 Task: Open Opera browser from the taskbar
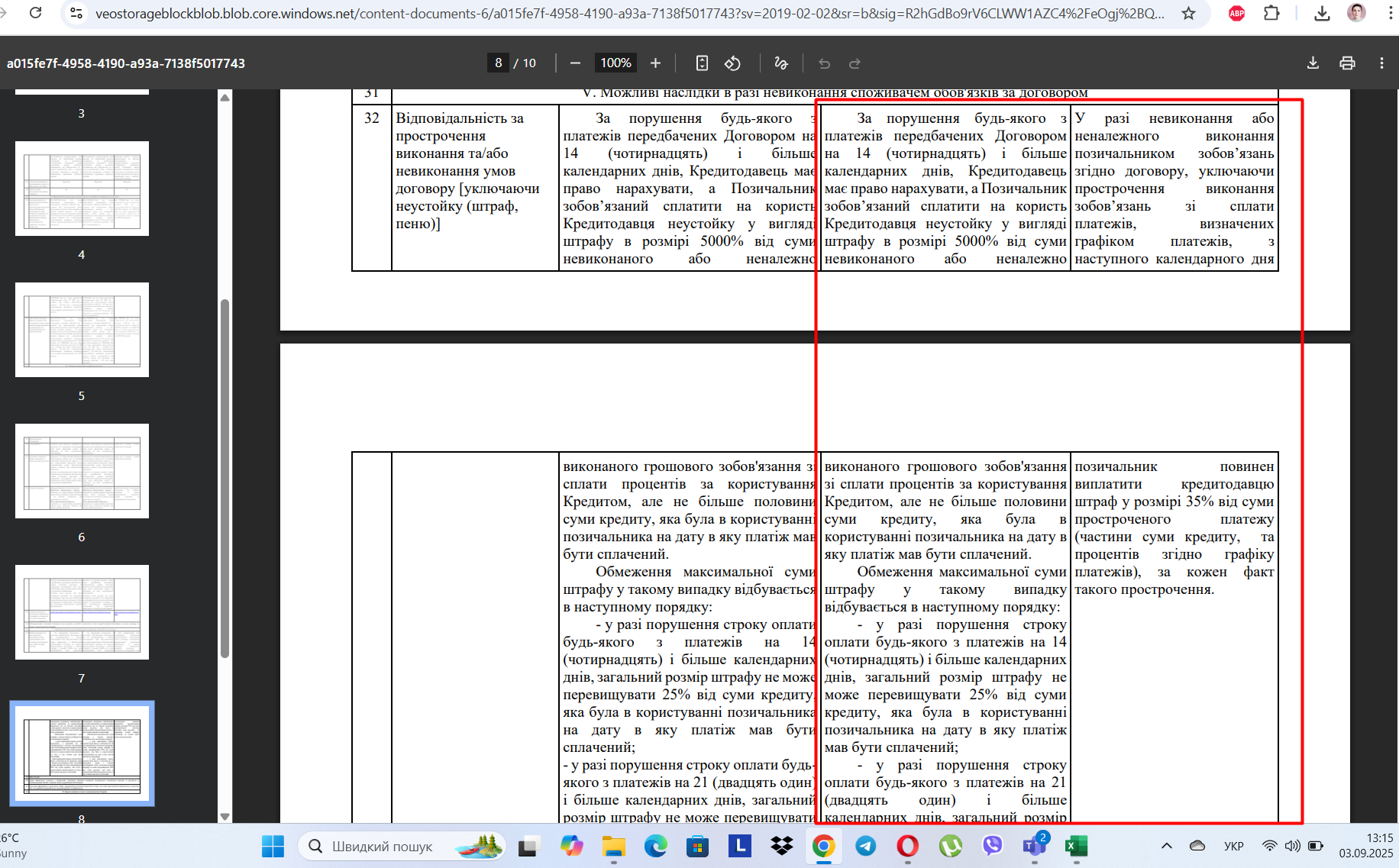pyautogui.click(x=908, y=846)
